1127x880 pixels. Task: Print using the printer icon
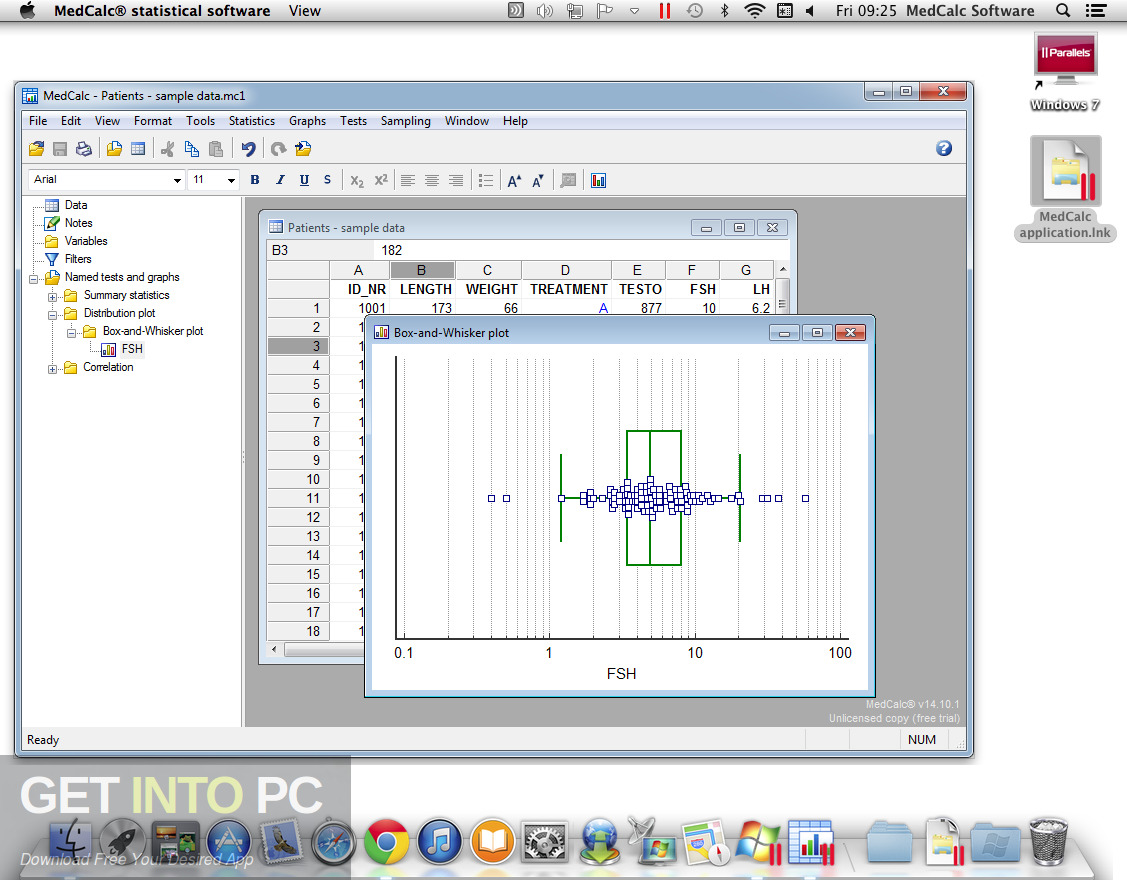tap(84, 149)
